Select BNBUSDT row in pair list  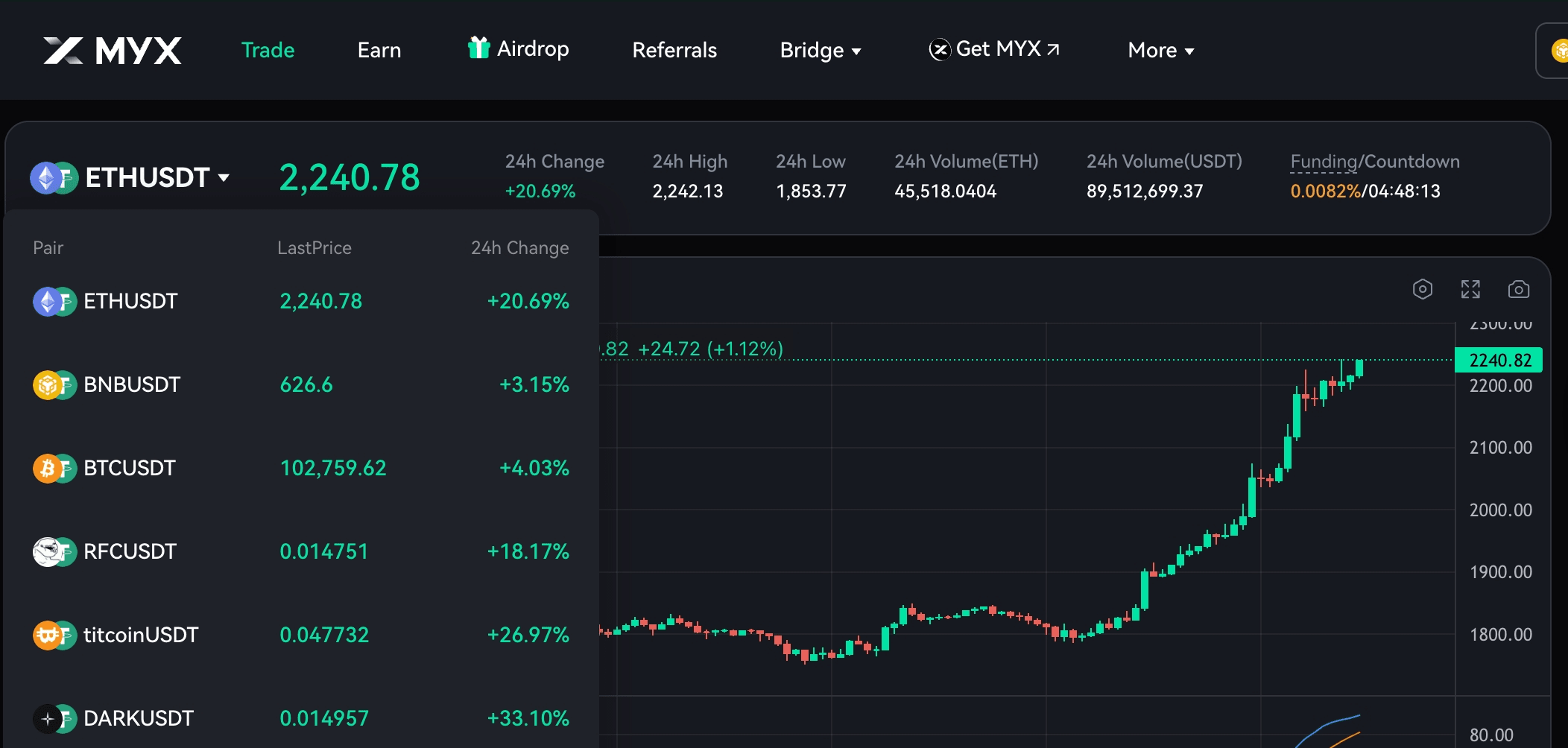pyautogui.click(x=301, y=384)
